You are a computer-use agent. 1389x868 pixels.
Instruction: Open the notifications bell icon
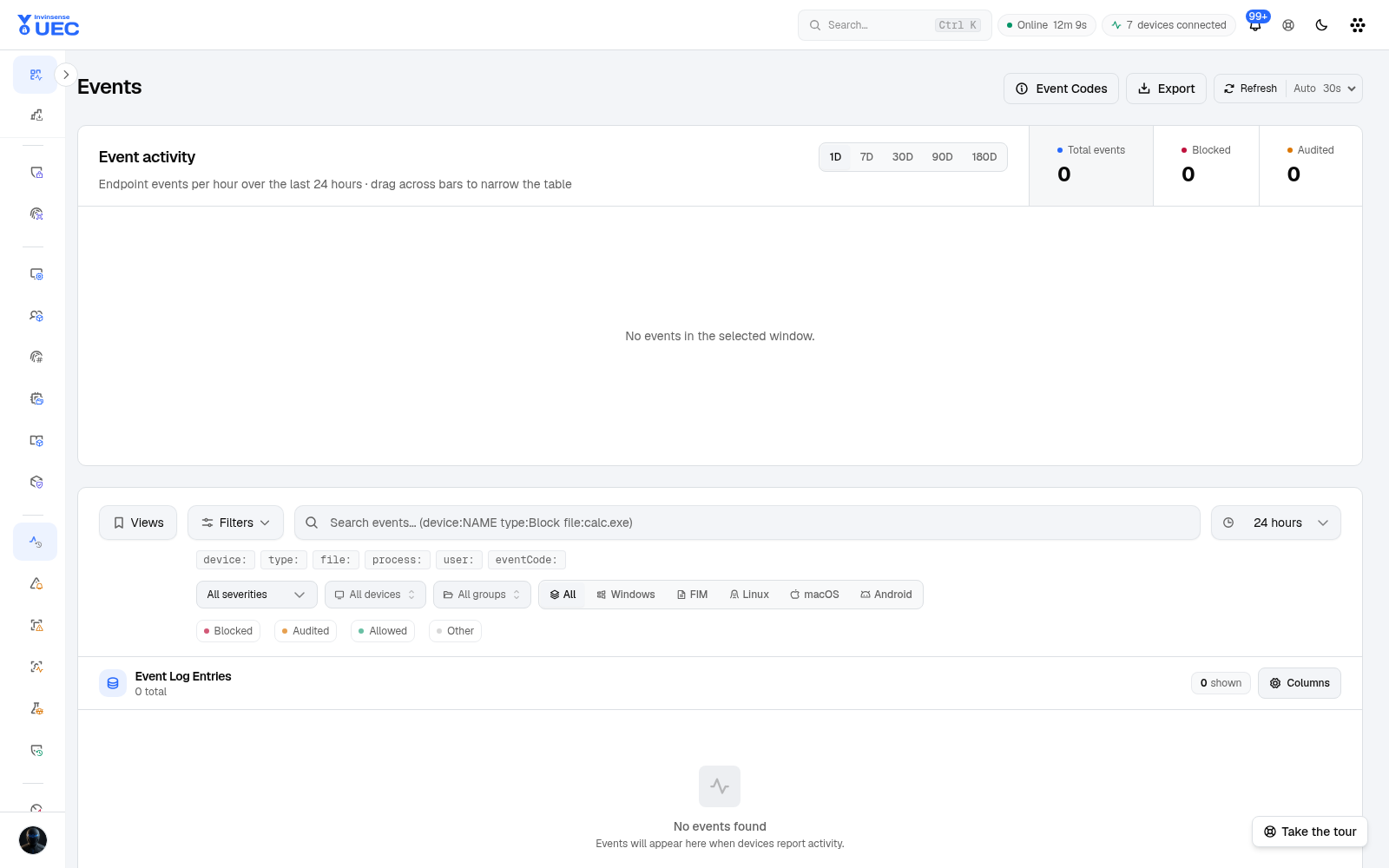pos(1255,25)
